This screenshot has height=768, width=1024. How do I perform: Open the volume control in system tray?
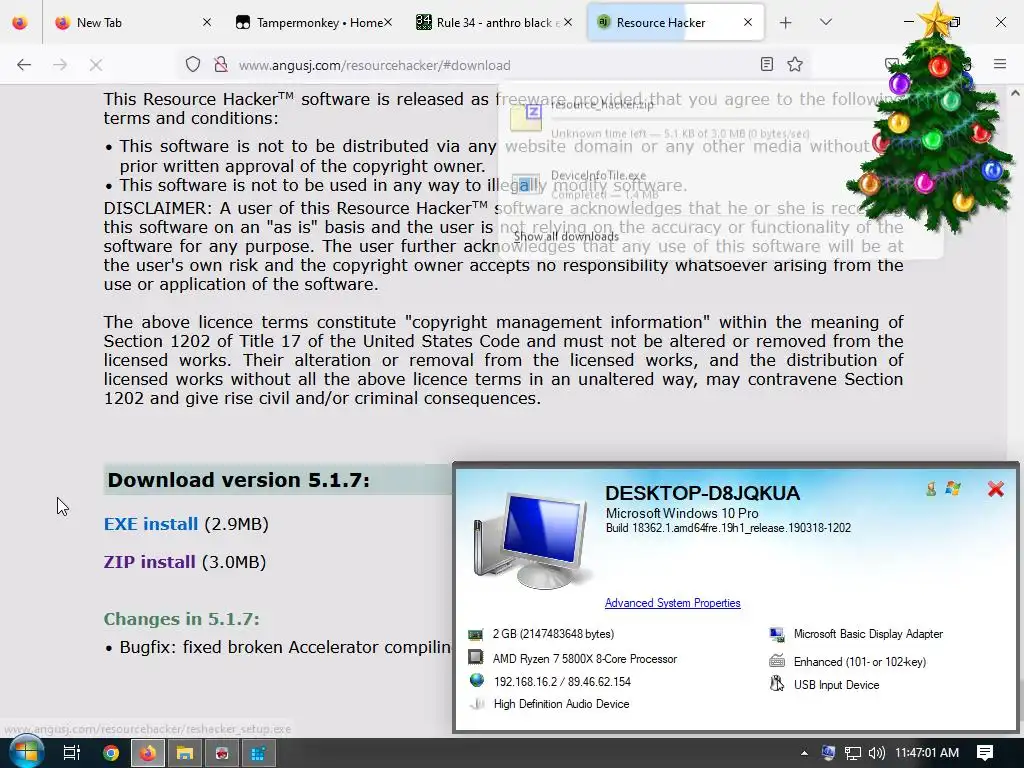point(876,753)
